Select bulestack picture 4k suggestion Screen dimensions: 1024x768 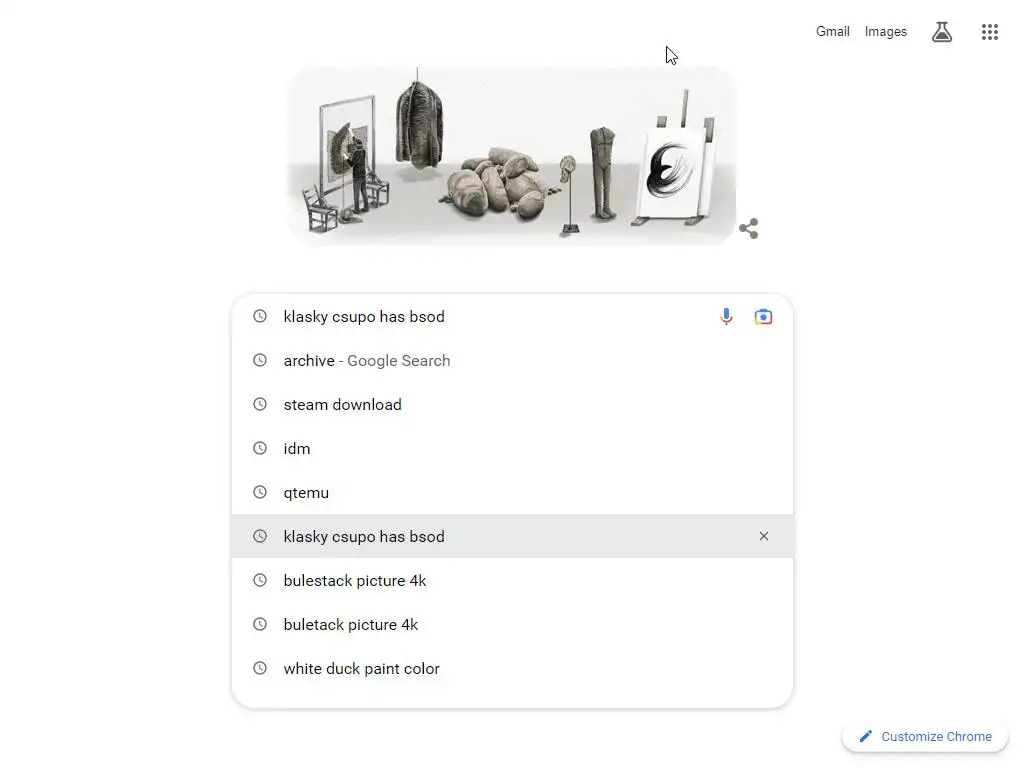coord(513,581)
